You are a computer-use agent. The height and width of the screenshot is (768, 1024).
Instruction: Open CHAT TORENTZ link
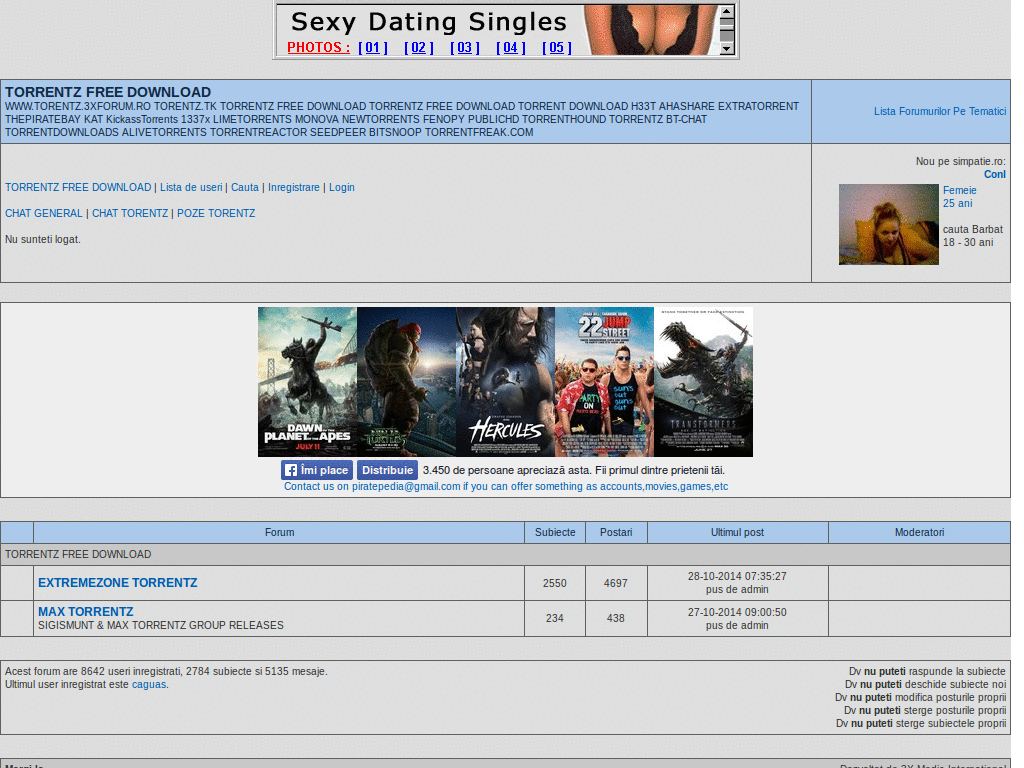tap(130, 214)
